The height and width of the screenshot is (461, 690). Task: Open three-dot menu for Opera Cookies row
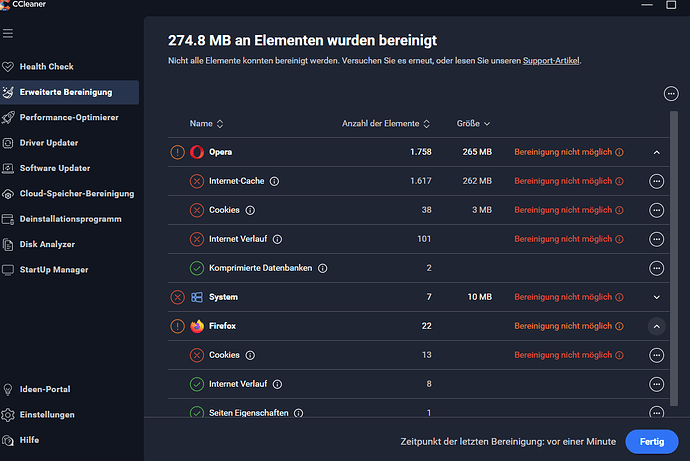(x=656, y=210)
